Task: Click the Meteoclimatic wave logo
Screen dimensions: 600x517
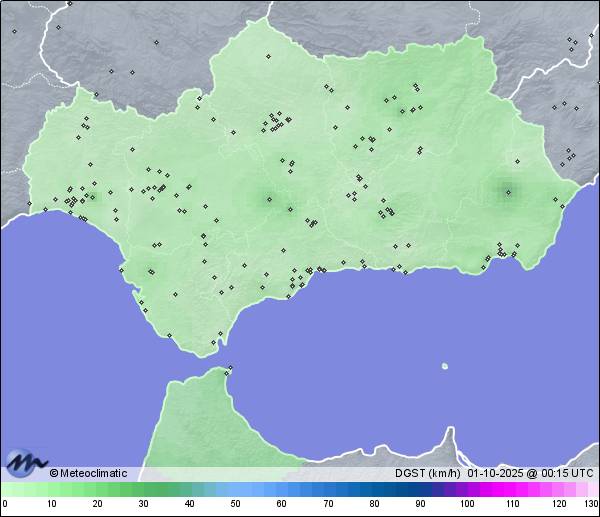Action: (26, 464)
